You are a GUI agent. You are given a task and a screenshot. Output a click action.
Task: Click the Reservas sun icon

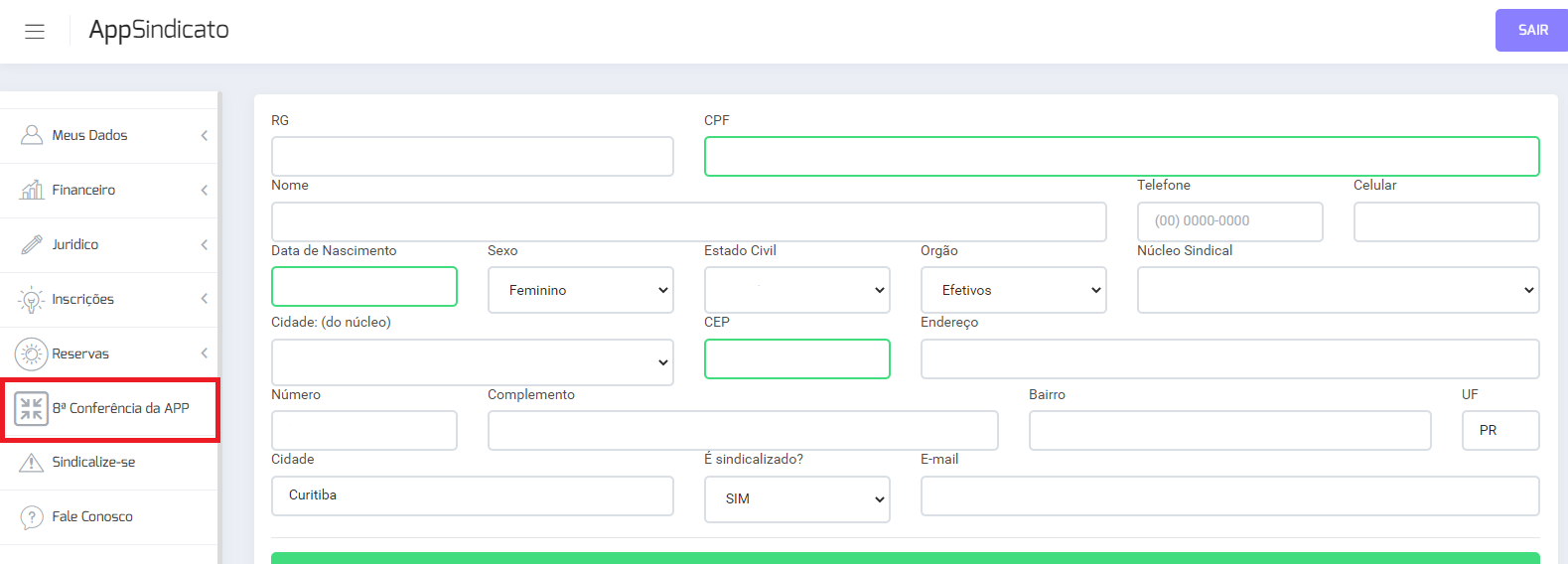(x=32, y=353)
